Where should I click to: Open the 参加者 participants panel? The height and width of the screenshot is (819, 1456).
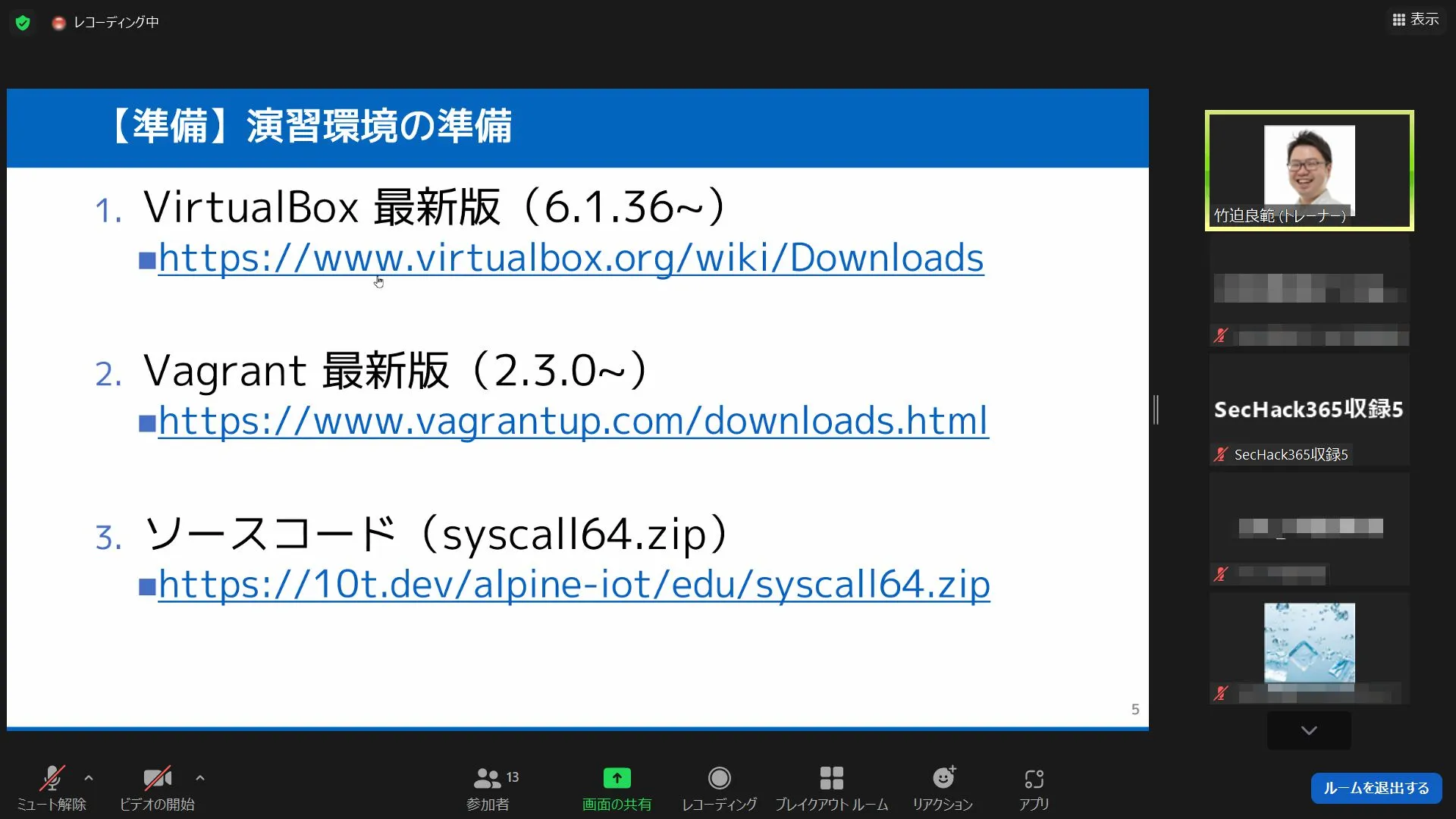pyautogui.click(x=488, y=788)
